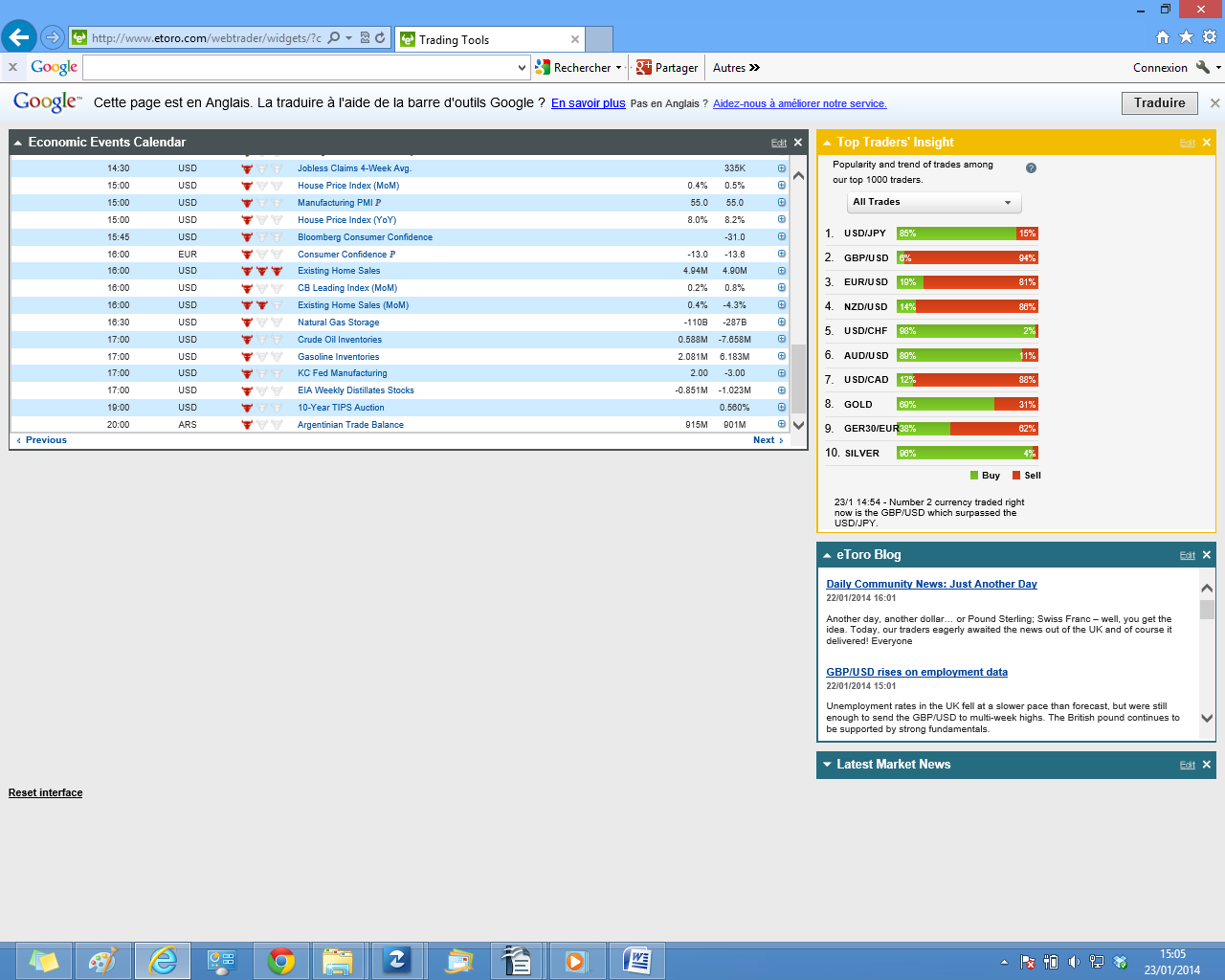Click the calendar widget scrollbar thumb

tap(798, 377)
